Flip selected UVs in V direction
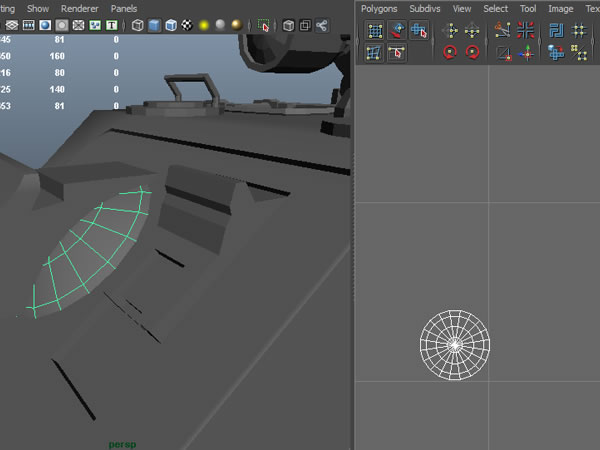 coord(472,31)
